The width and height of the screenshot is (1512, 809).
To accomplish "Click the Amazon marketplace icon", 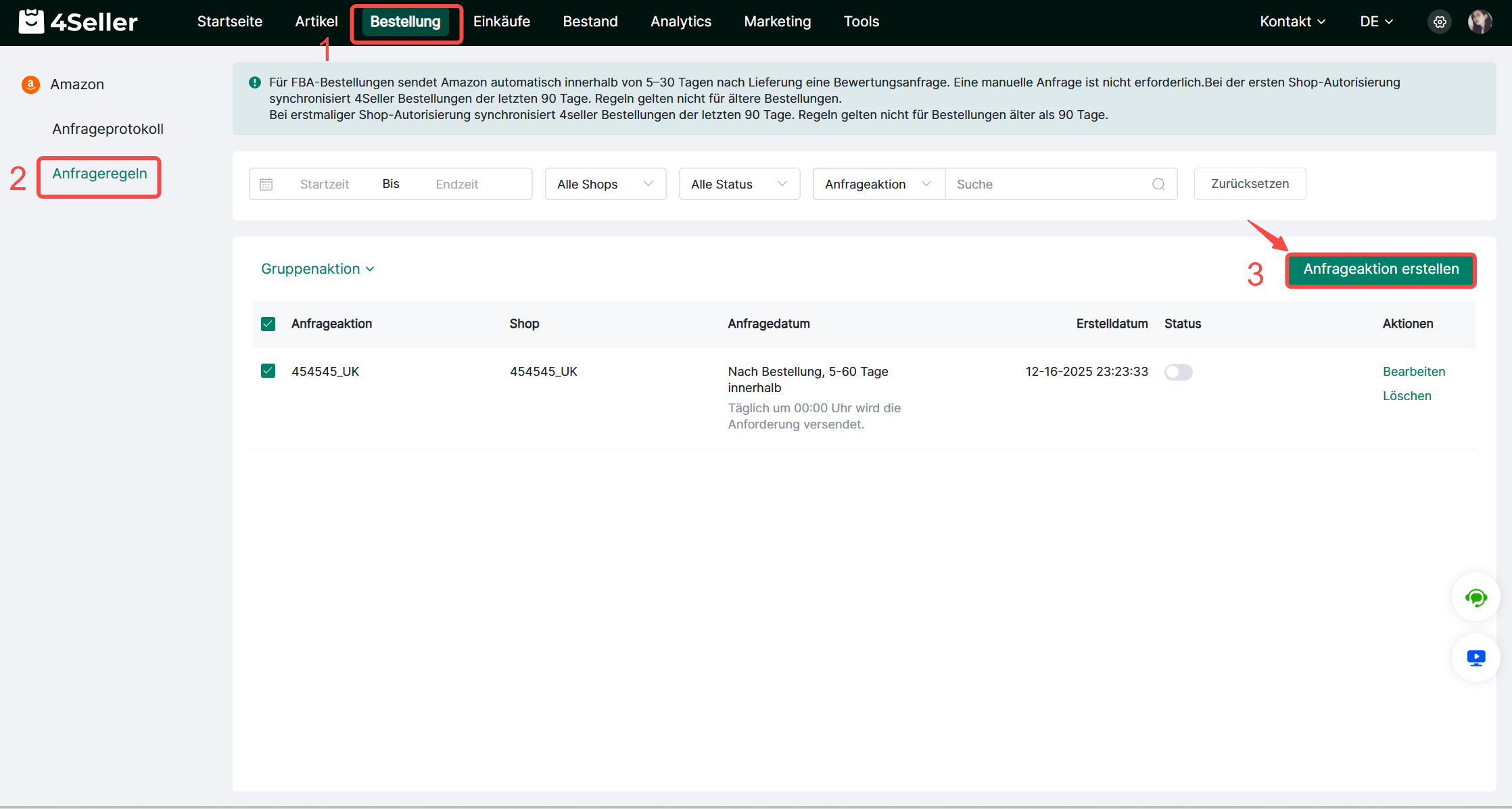I will (30, 84).
